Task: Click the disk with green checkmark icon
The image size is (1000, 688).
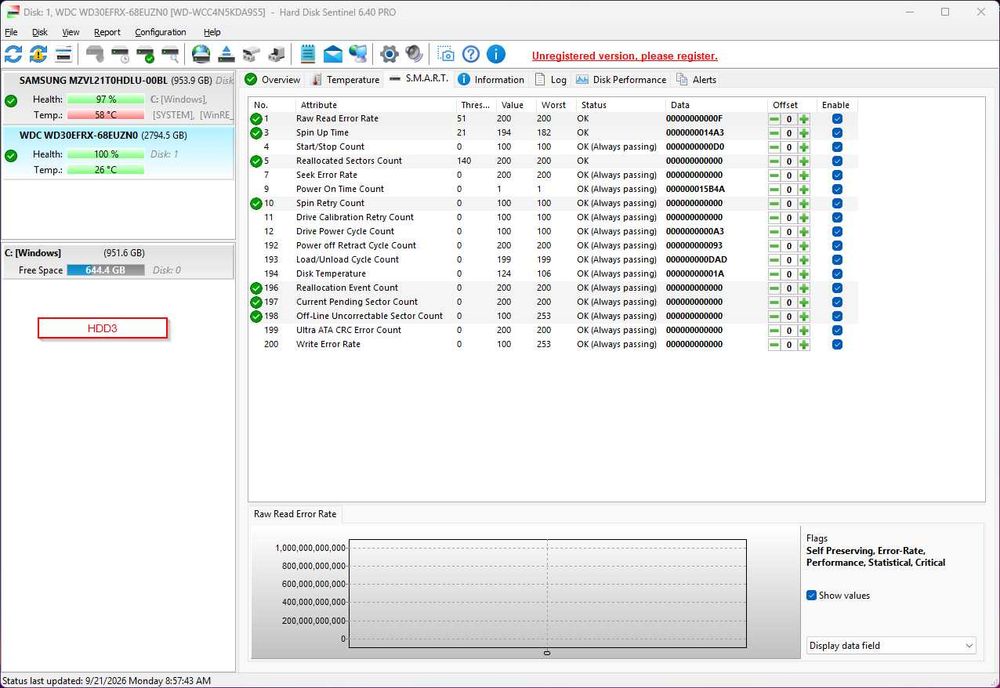Action: pyautogui.click(x=145, y=54)
